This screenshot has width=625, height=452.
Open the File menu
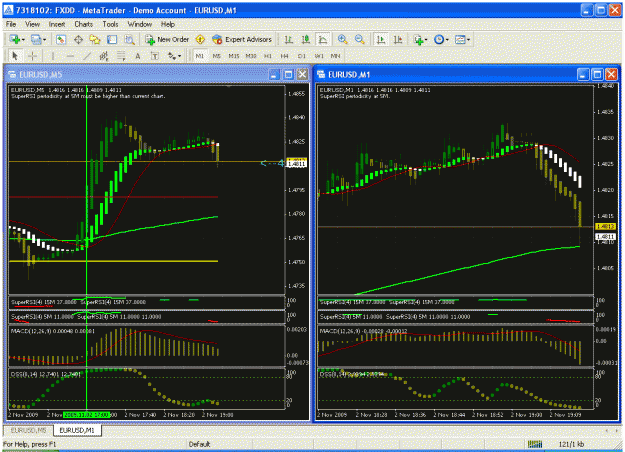(11, 24)
